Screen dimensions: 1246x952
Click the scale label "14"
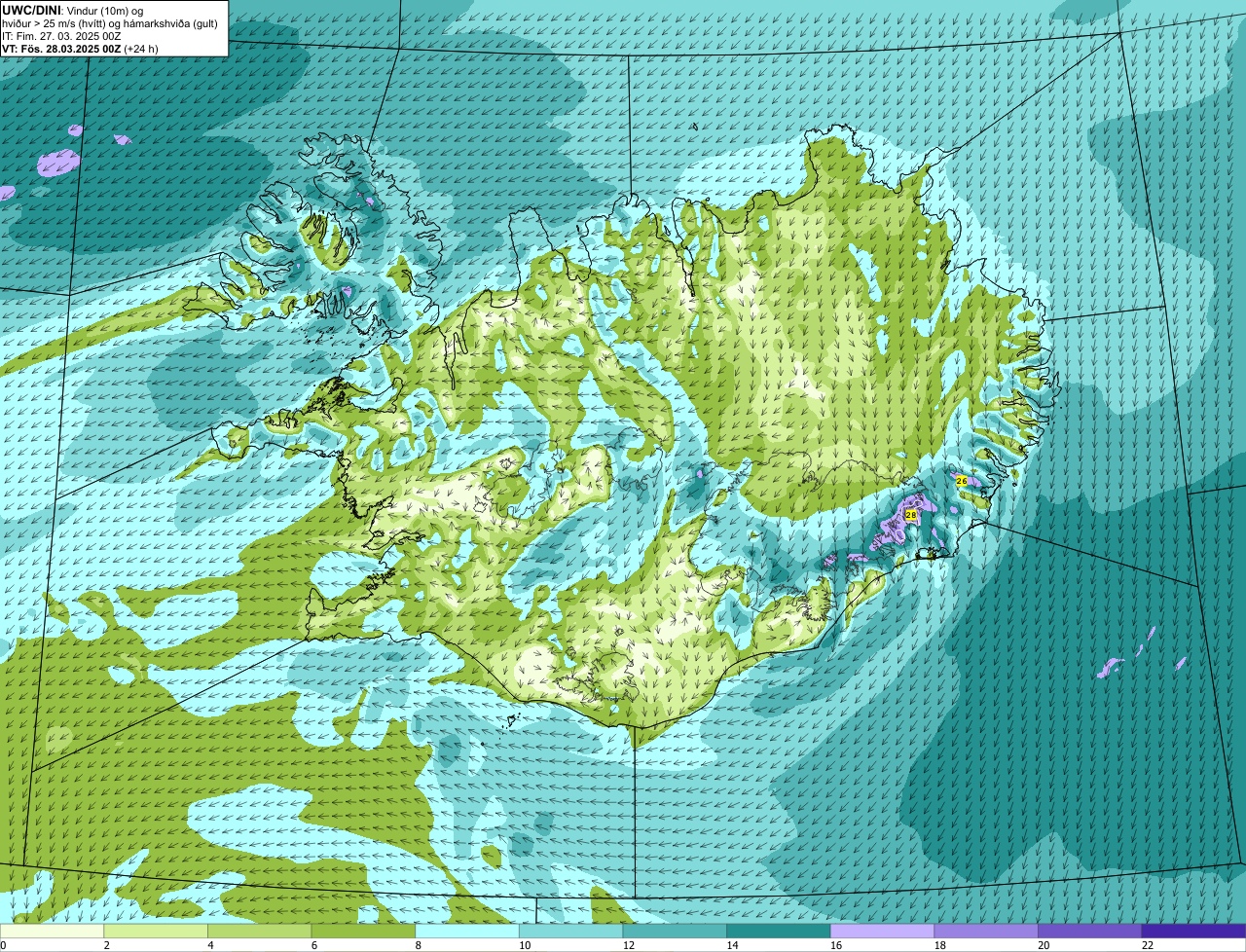732,945
